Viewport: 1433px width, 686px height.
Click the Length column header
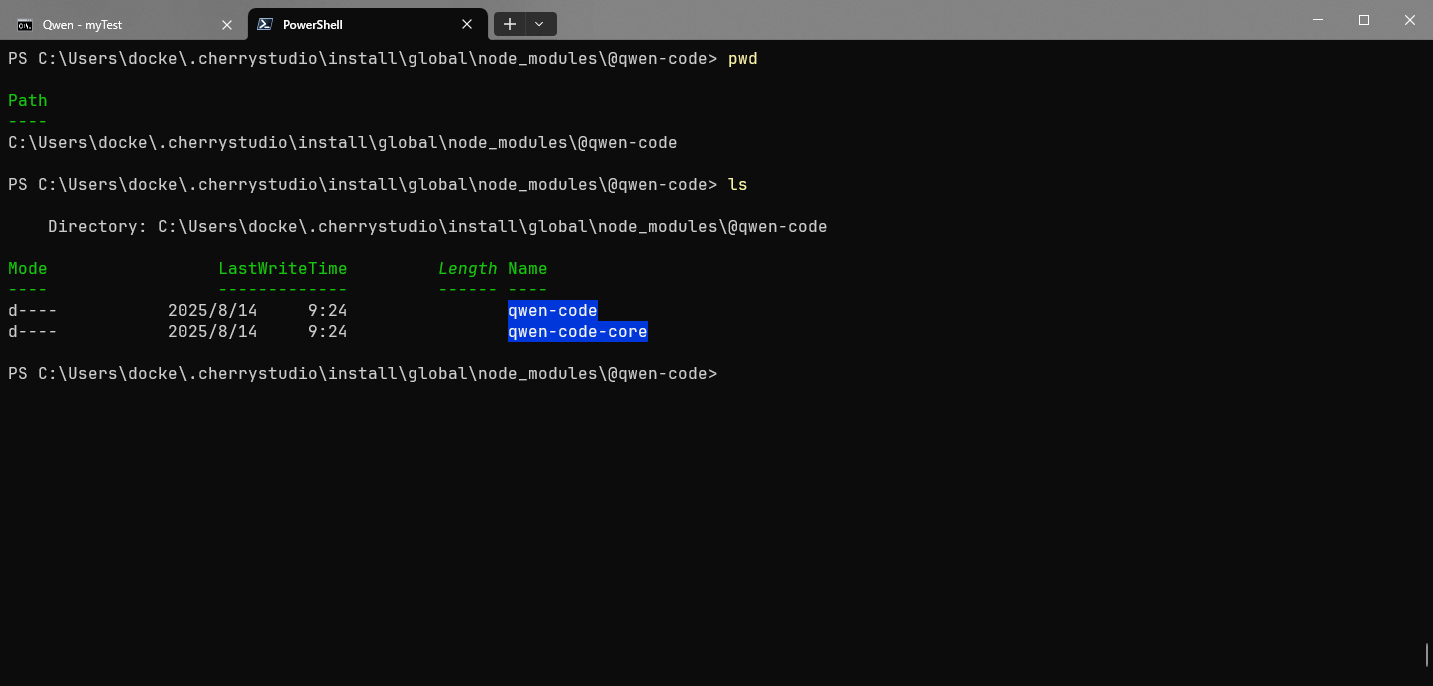click(468, 268)
